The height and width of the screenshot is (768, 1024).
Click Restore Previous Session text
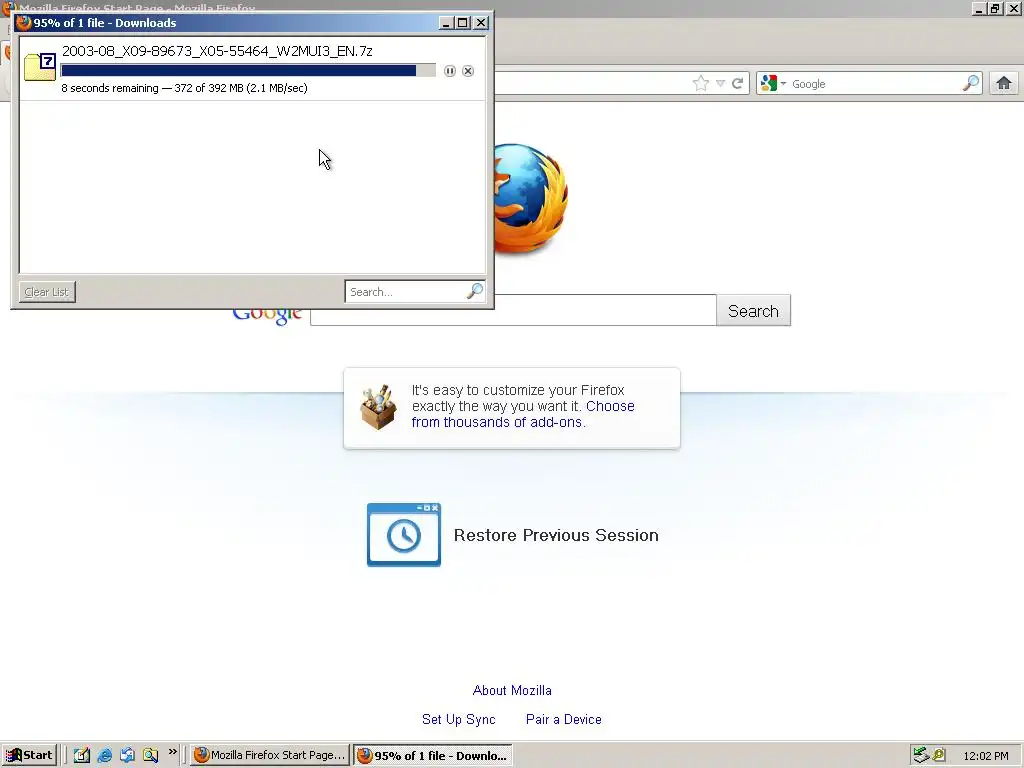click(x=556, y=536)
